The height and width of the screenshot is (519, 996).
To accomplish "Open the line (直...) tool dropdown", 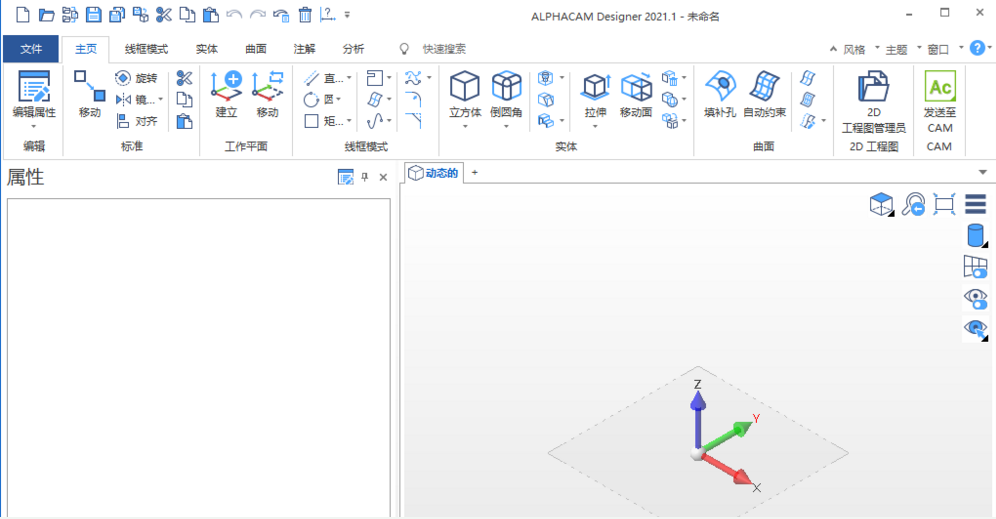I will pyautogui.click(x=349, y=78).
